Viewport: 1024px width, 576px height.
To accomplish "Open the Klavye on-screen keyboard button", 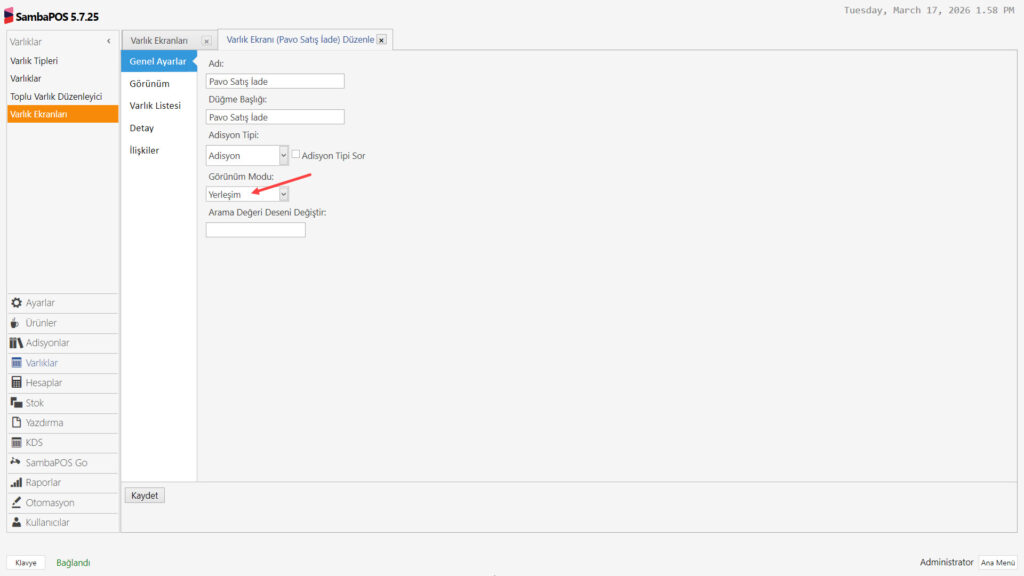I will click(26, 563).
